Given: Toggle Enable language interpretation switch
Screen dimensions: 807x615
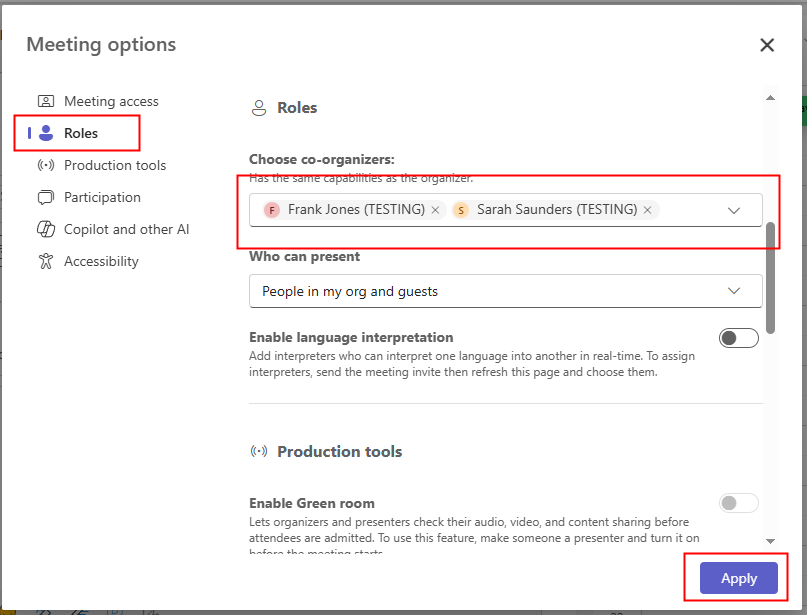Looking at the screenshot, I should 738,338.
